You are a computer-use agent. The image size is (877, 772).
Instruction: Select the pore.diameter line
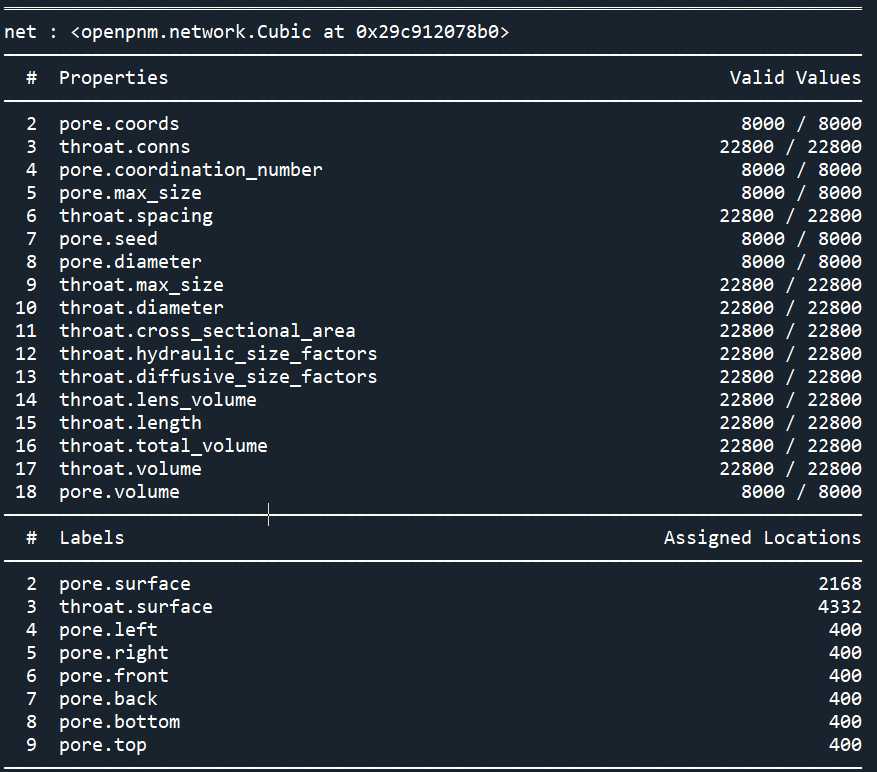pyautogui.click(x=433, y=262)
